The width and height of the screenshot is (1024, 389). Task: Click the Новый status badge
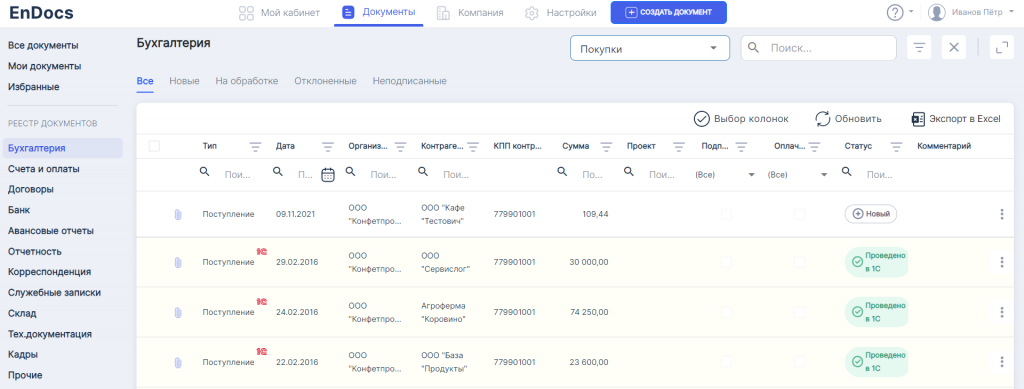point(871,214)
